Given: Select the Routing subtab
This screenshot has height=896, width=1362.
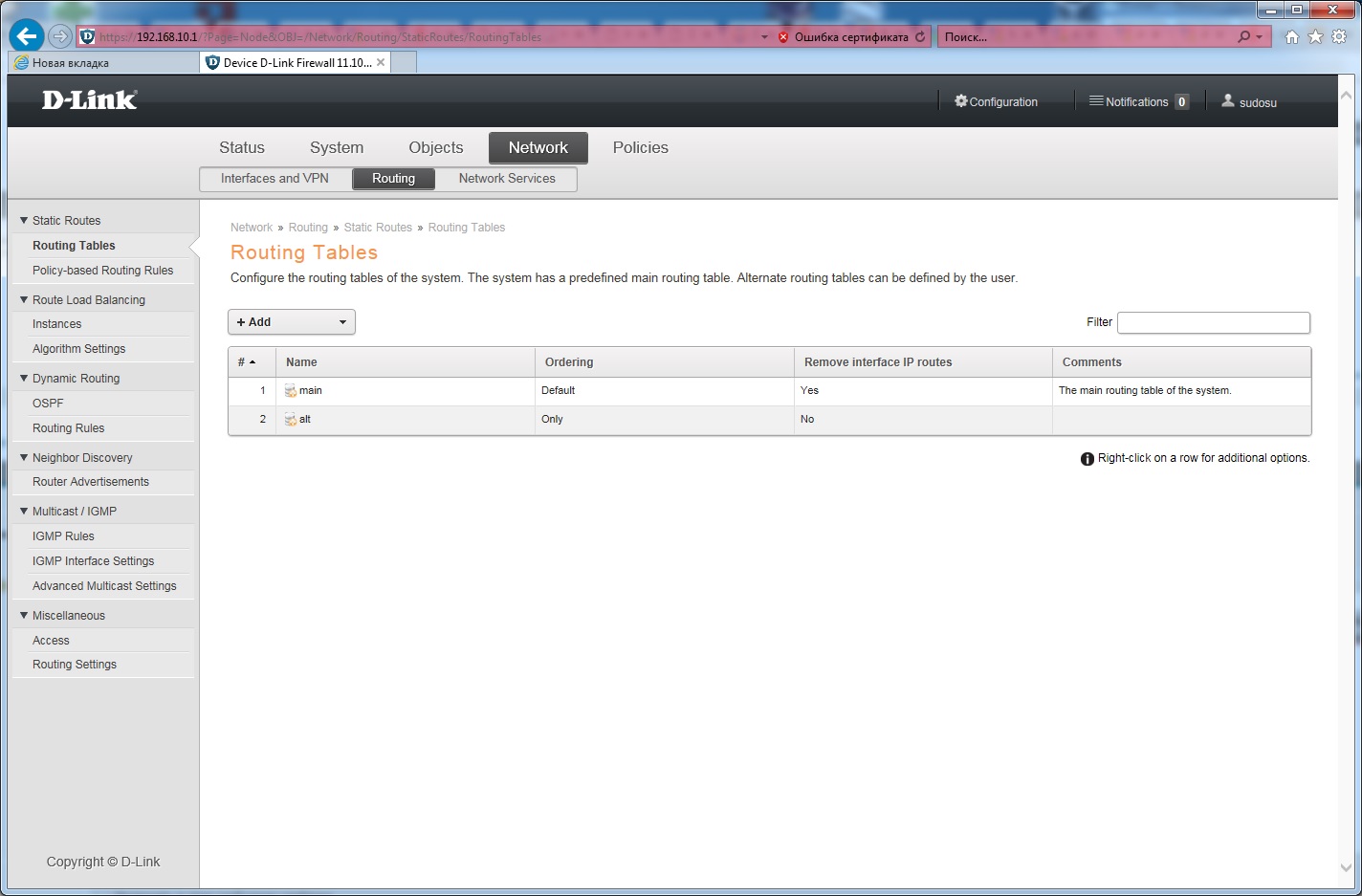Looking at the screenshot, I should click(x=394, y=179).
